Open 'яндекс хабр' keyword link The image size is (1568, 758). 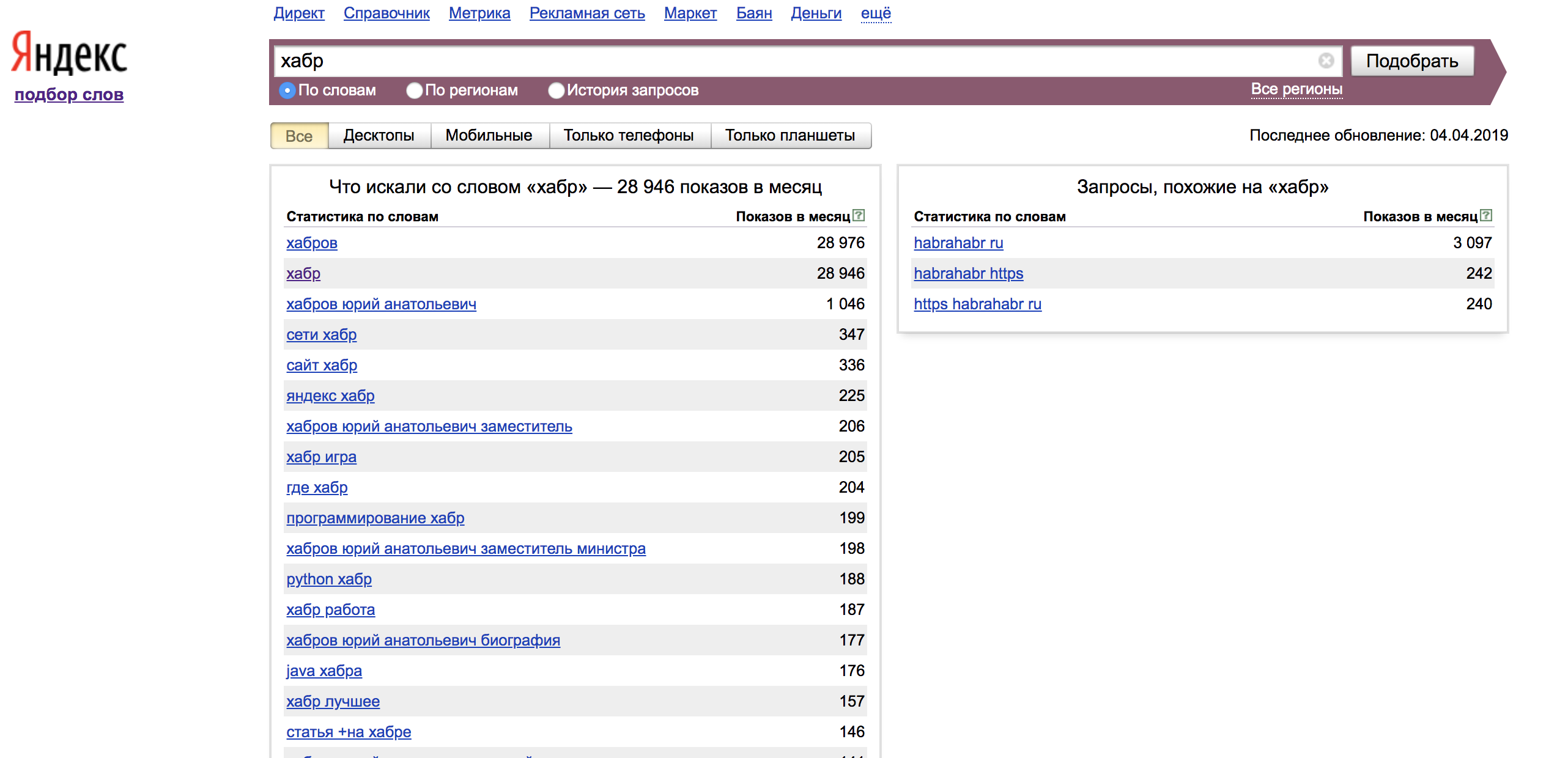[330, 396]
